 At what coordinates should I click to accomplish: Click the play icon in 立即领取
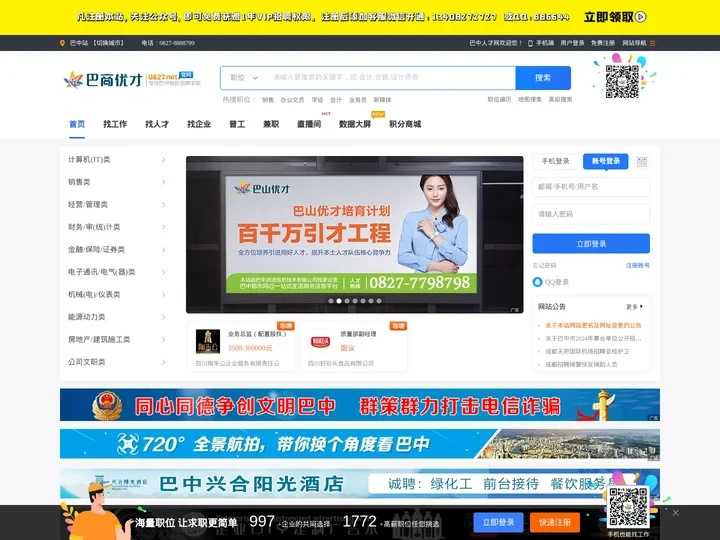(x=641, y=17)
